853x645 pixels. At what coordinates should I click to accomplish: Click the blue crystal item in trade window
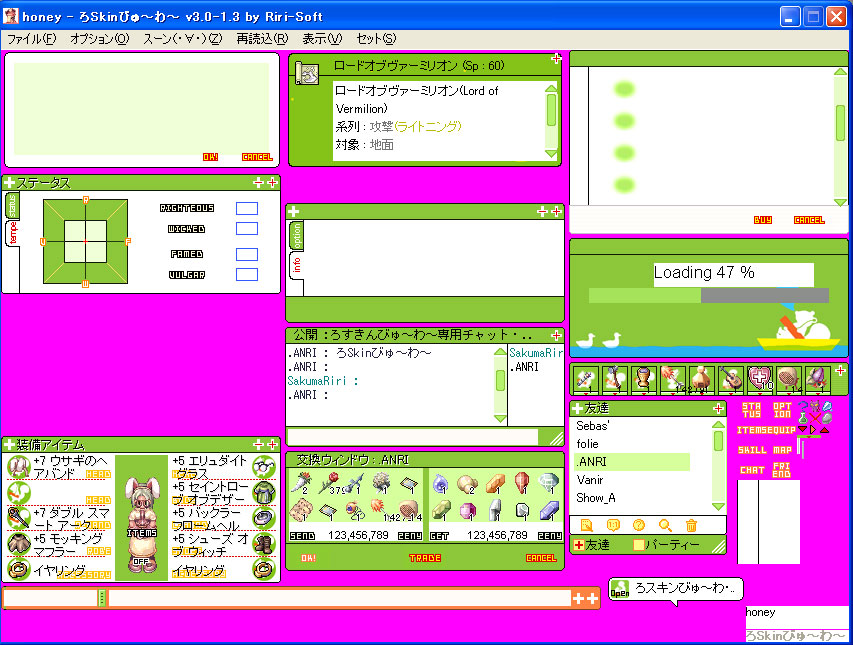coord(548,510)
